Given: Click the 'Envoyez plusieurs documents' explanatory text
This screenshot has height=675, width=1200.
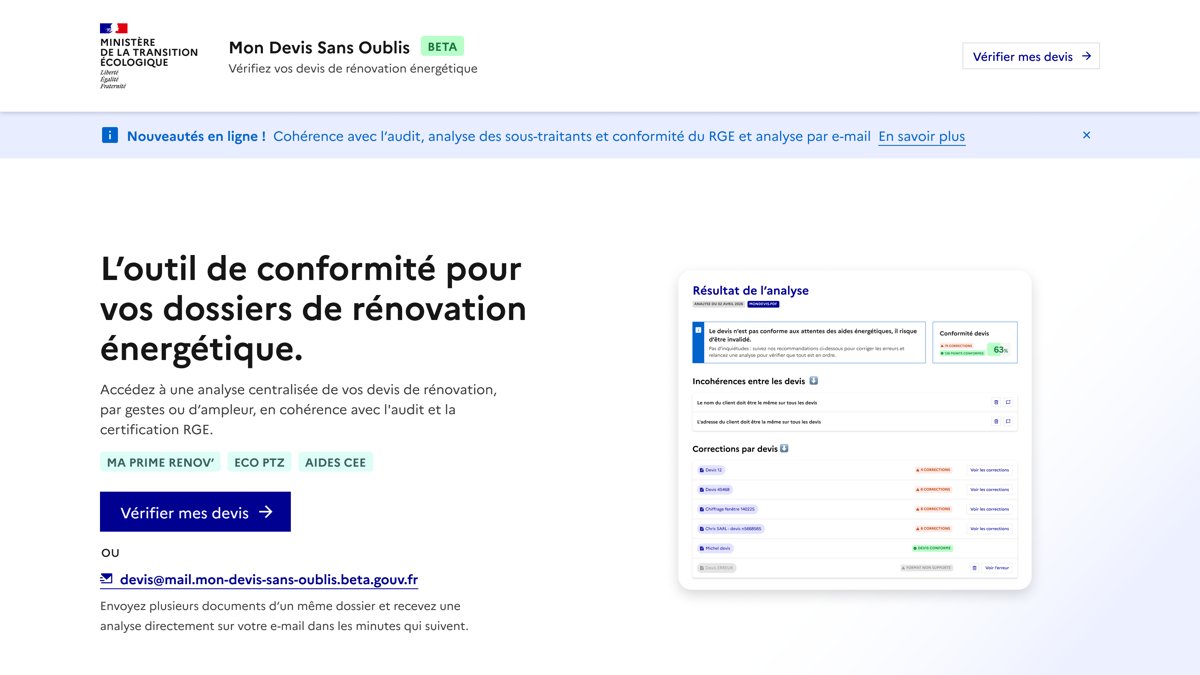Looking at the screenshot, I should [x=284, y=616].
